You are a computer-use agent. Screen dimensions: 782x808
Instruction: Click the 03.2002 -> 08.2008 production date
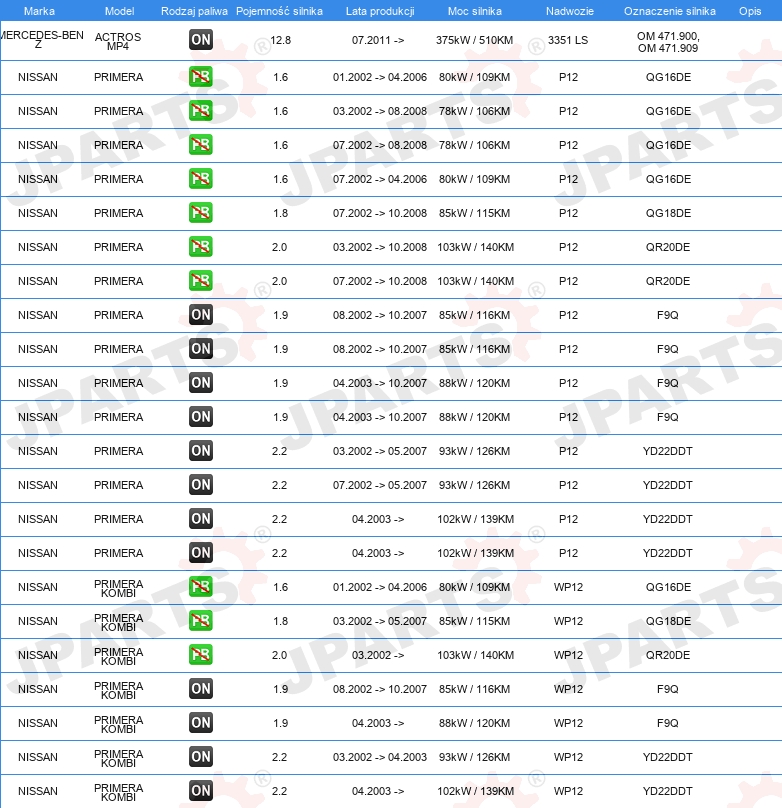point(380,111)
